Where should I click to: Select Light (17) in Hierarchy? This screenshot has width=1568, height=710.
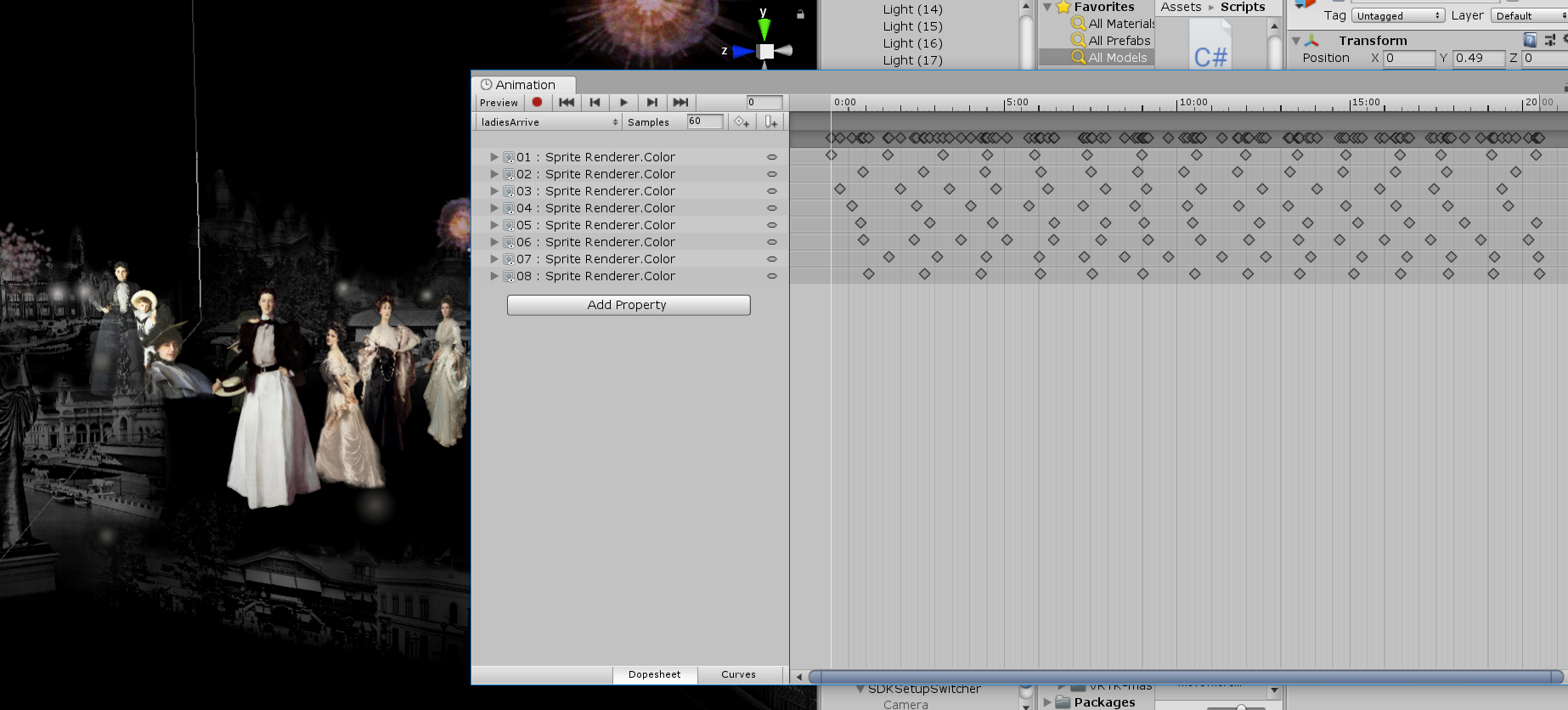(x=912, y=60)
